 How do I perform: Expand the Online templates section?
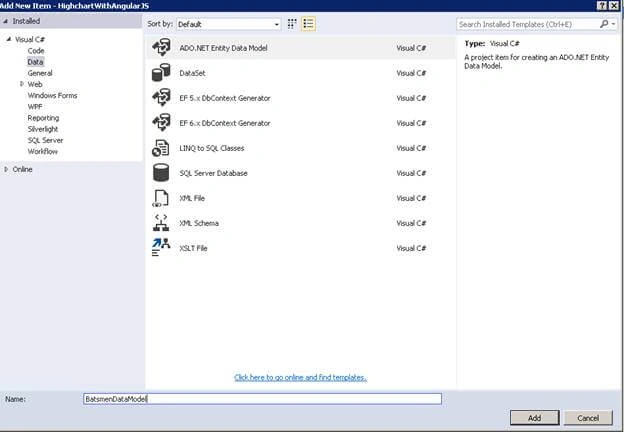pos(6,169)
